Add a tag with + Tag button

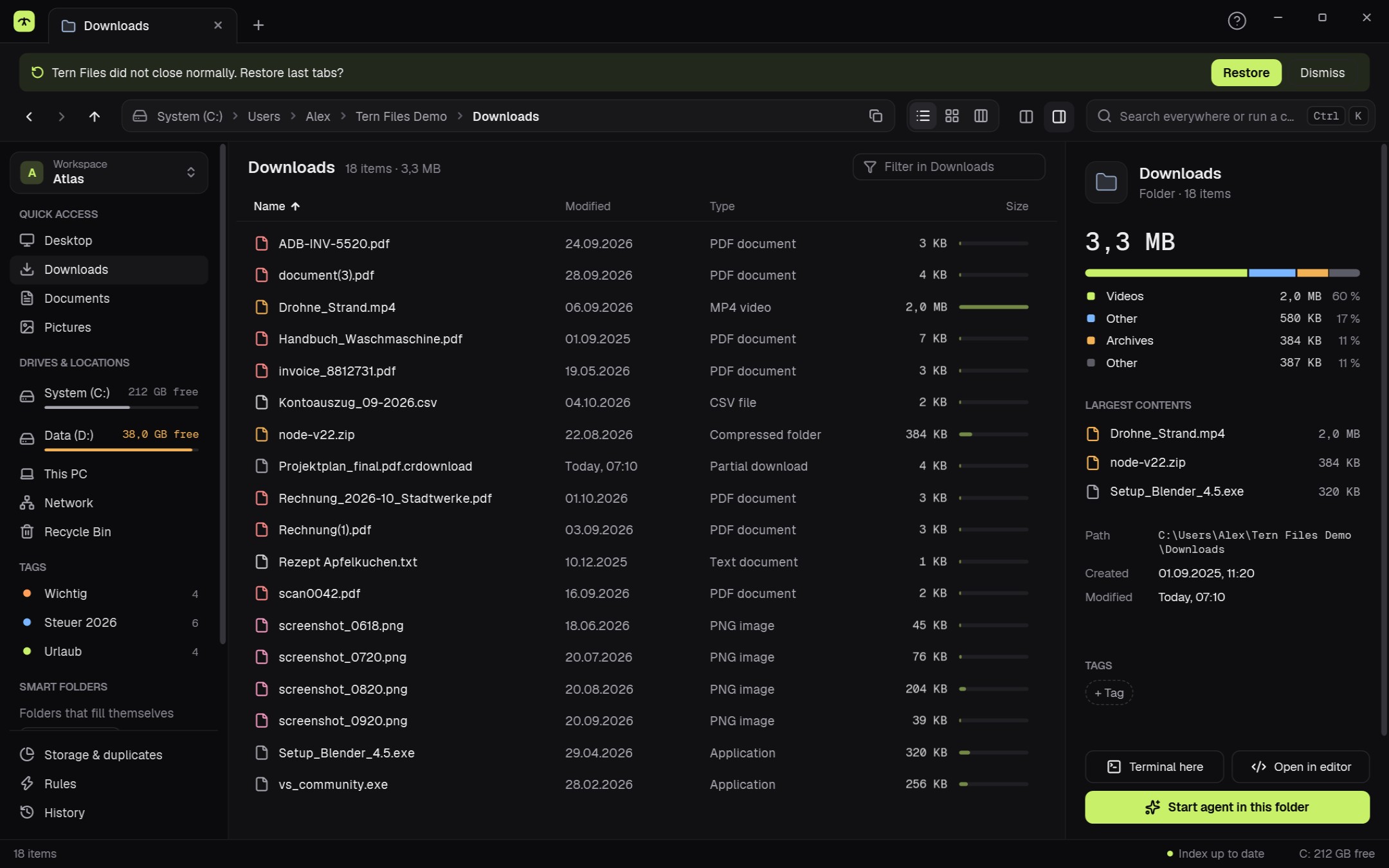click(1109, 692)
